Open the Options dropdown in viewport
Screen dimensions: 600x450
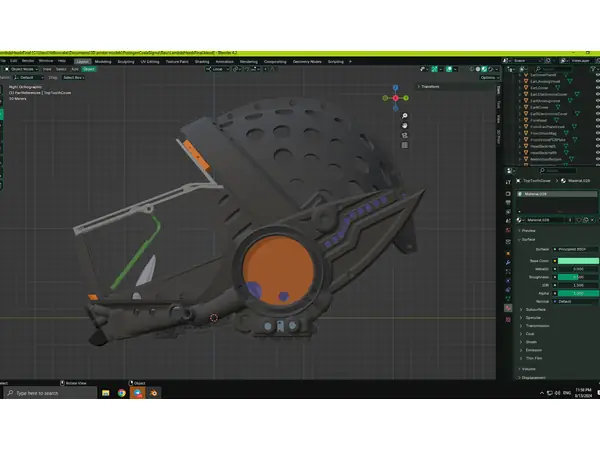pyautogui.click(x=489, y=78)
